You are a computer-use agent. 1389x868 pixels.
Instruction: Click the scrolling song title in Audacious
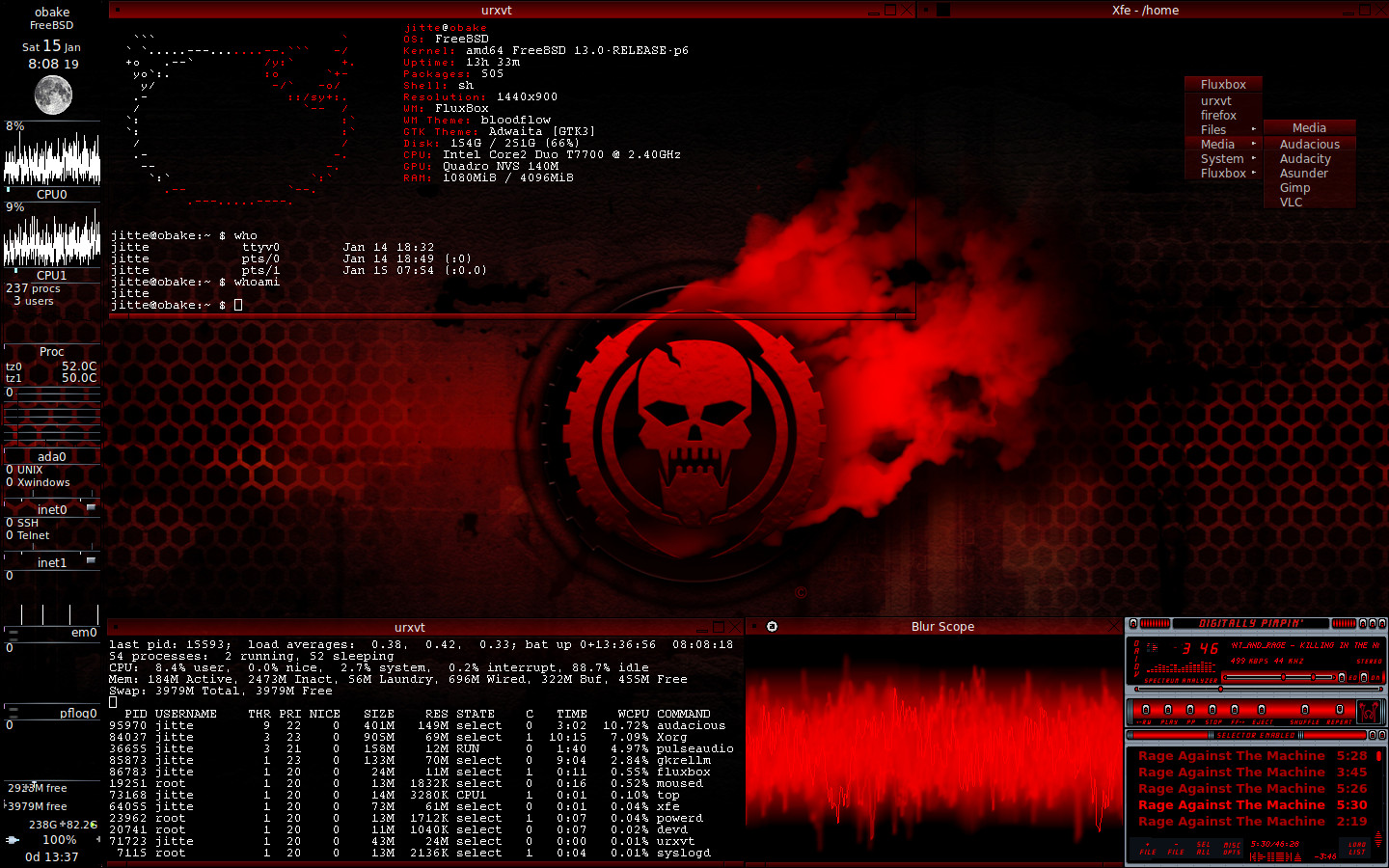click(x=1305, y=645)
